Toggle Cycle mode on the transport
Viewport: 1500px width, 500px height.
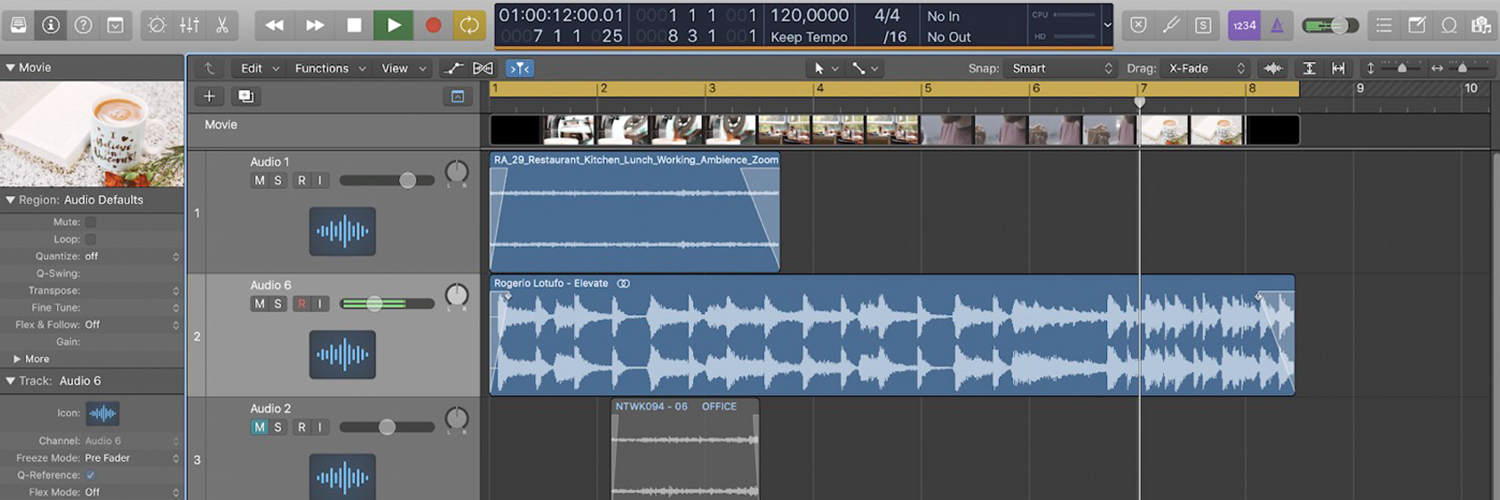click(x=467, y=25)
